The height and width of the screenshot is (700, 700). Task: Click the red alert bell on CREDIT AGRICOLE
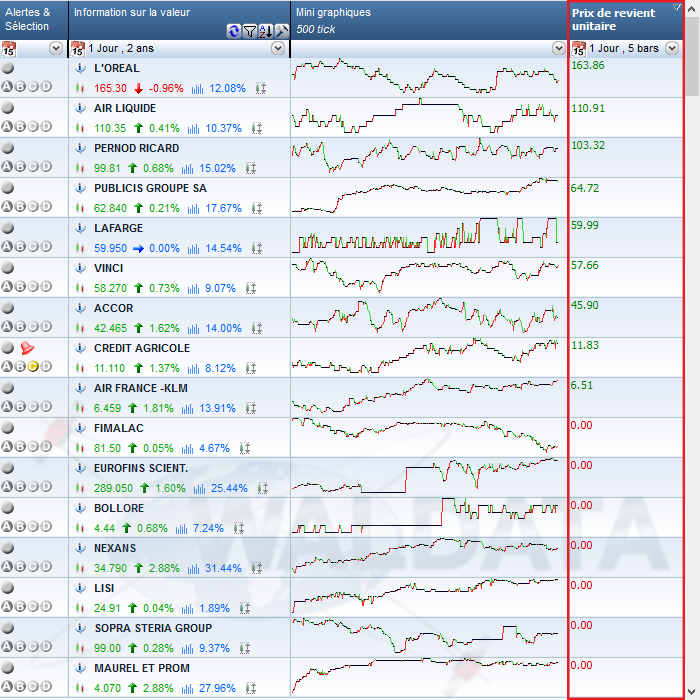tap(27, 348)
